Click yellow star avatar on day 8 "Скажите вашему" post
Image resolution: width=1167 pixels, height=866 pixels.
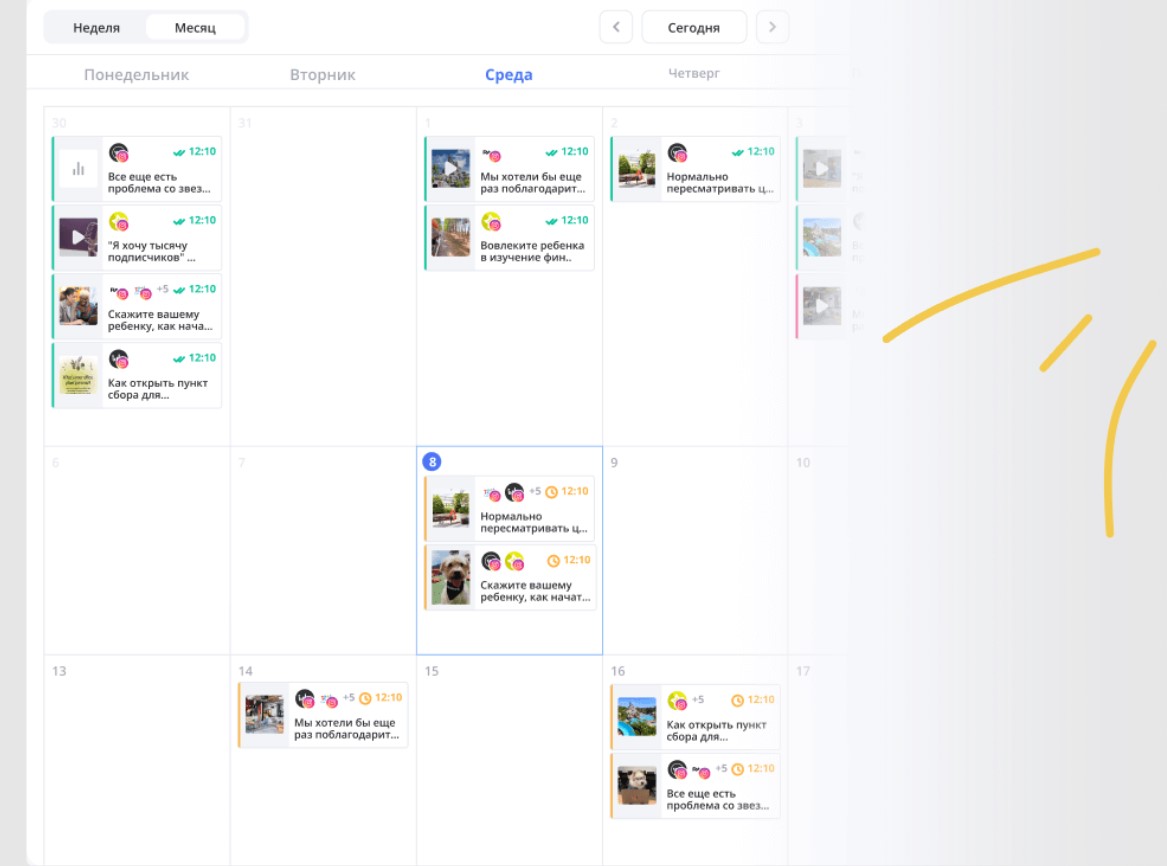point(514,561)
